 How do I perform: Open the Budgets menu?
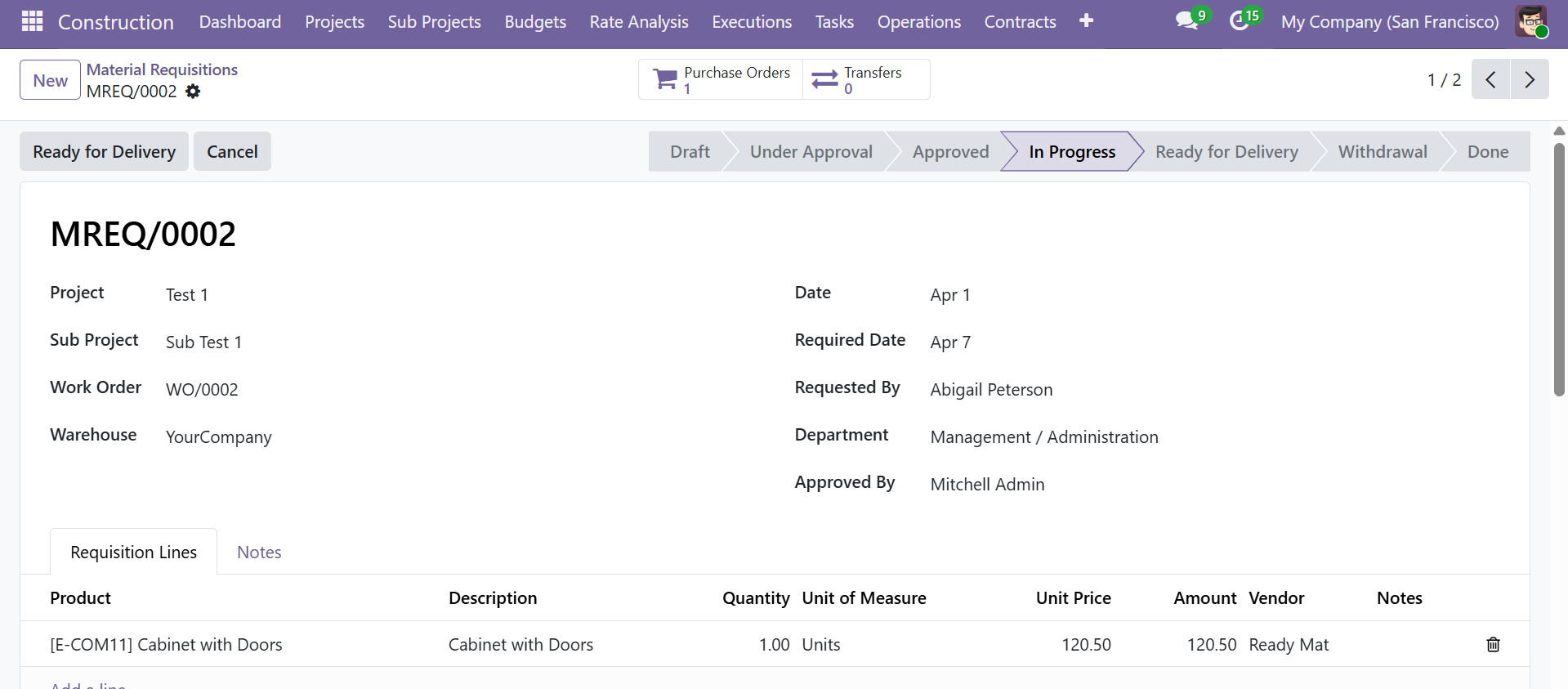535,22
